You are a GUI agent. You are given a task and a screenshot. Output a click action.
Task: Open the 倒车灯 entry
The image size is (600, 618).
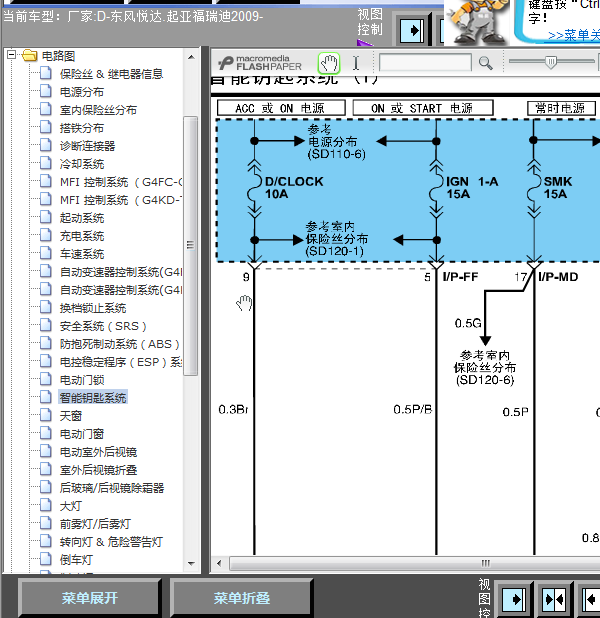(76, 560)
